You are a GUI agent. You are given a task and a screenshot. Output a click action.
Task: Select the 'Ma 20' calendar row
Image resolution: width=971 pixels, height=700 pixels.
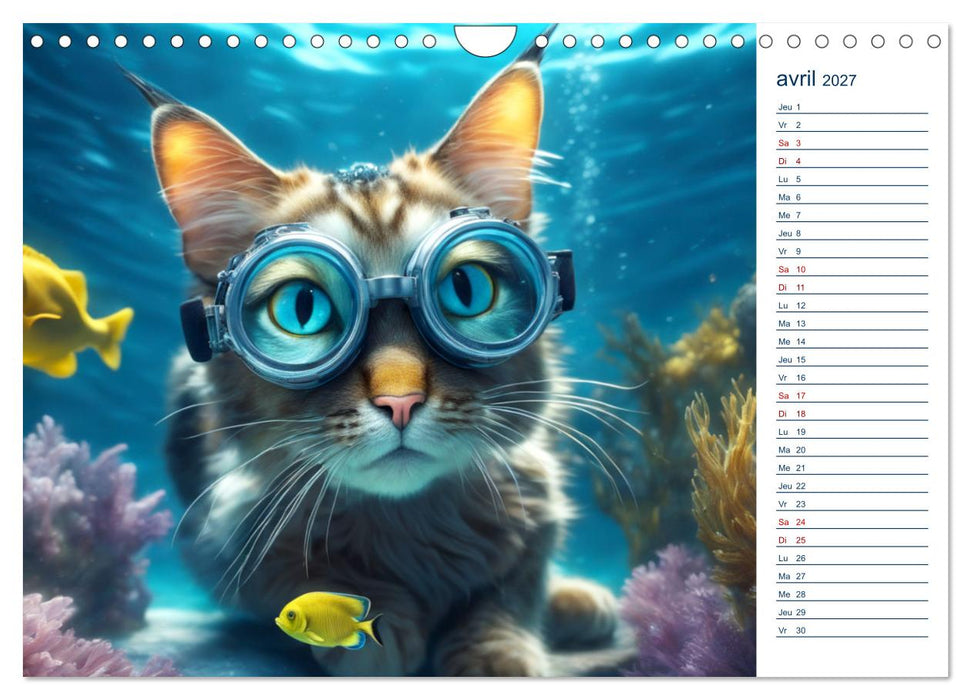coord(851,449)
